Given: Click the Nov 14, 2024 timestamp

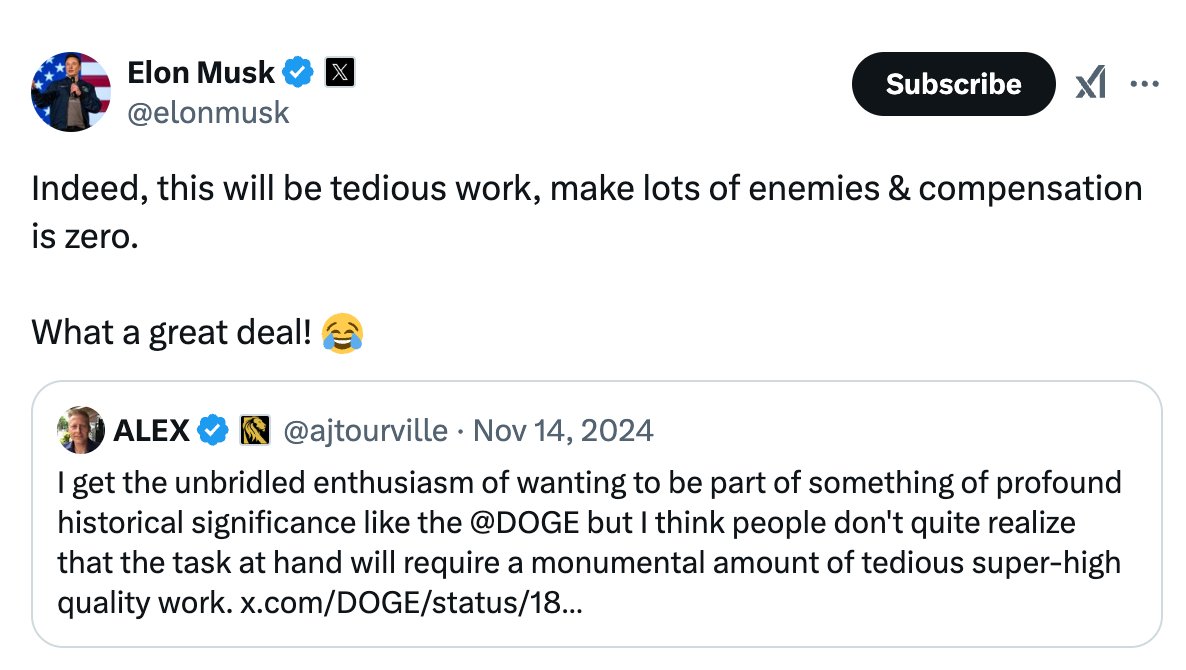Looking at the screenshot, I should 563,430.
